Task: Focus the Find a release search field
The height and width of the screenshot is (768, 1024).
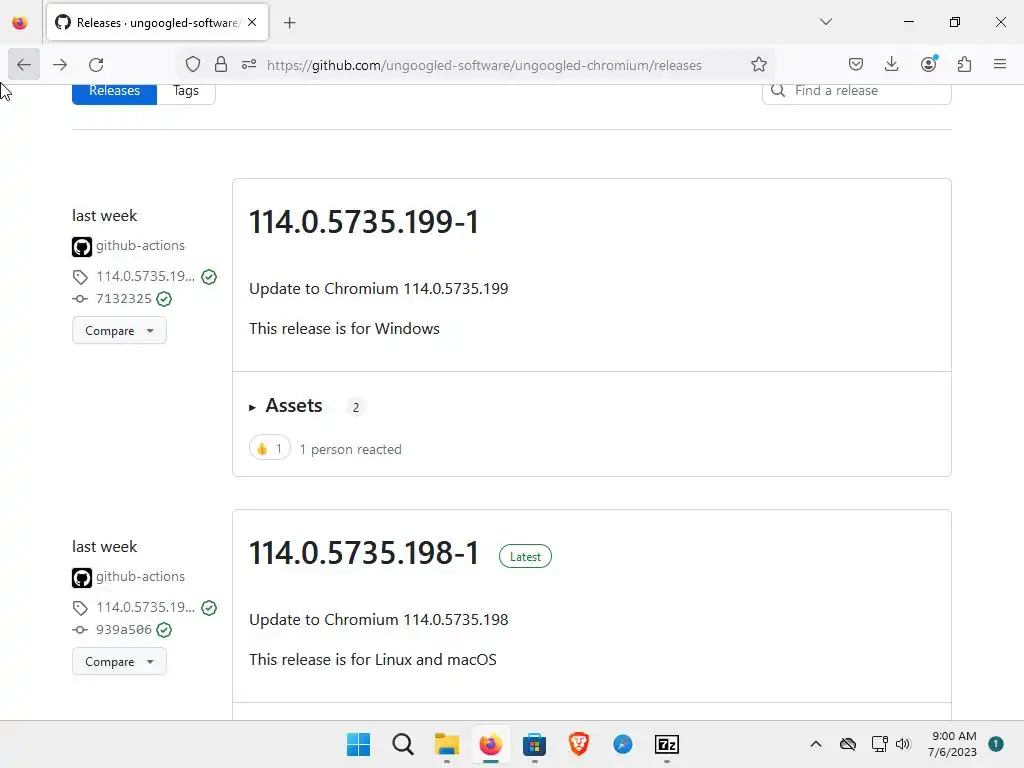Action: coord(856,91)
